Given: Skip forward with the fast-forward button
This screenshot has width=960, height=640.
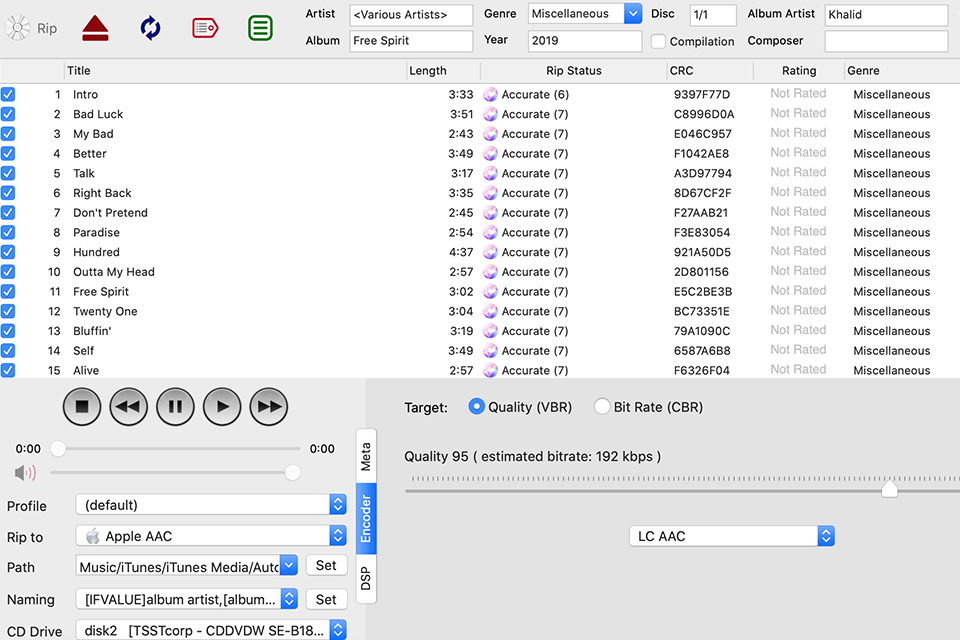Looking at the screenshot, I should 267,407.
